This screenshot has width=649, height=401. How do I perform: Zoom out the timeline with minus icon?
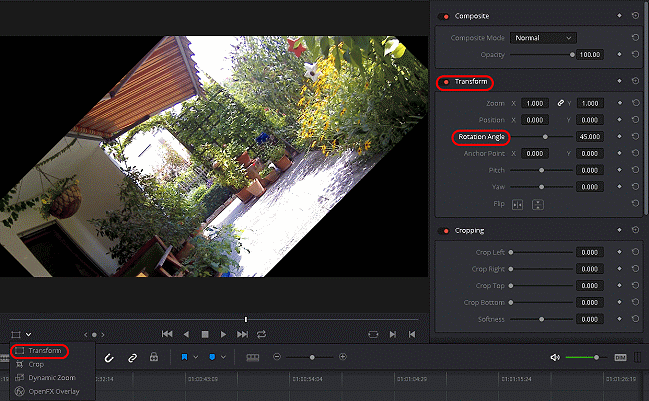[277, 357]
